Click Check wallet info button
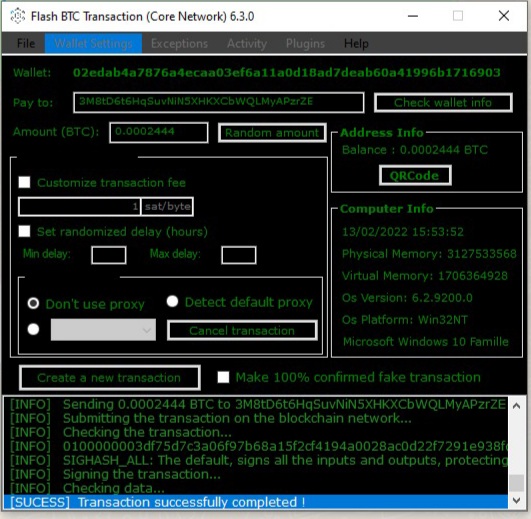This screenshot has width=531, height=519. point(443,103)
